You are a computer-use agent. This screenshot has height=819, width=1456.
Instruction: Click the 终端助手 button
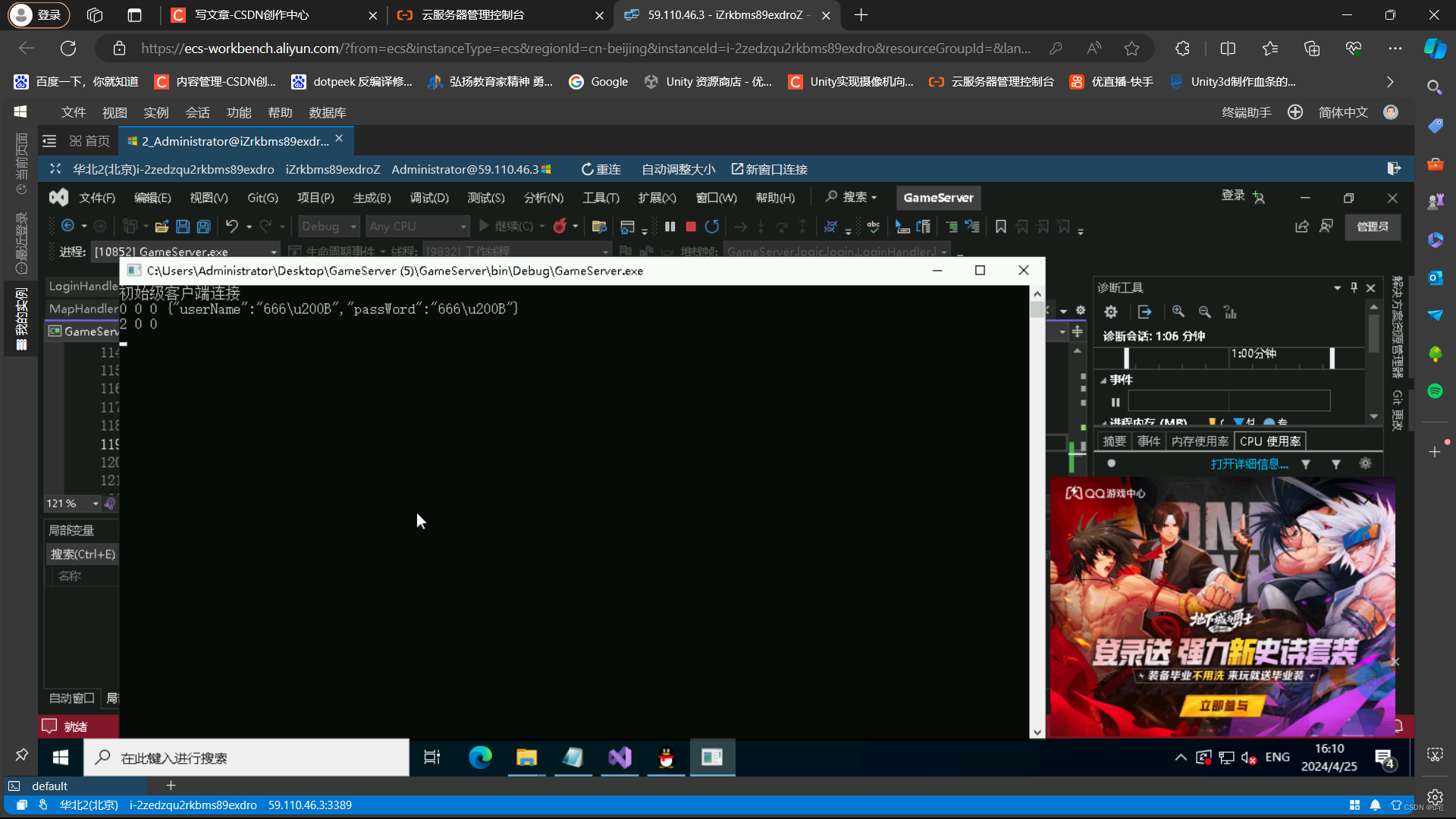pyautogui.click(x=1247, y=112)
